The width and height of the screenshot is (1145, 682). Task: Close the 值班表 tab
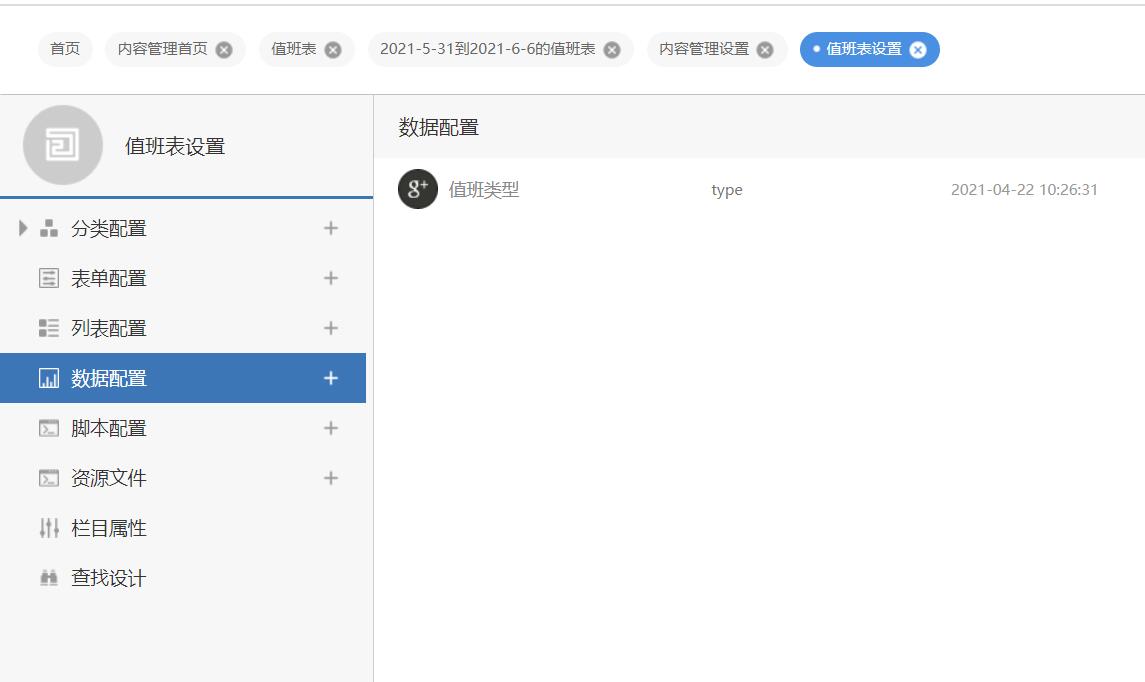[333, 50]
